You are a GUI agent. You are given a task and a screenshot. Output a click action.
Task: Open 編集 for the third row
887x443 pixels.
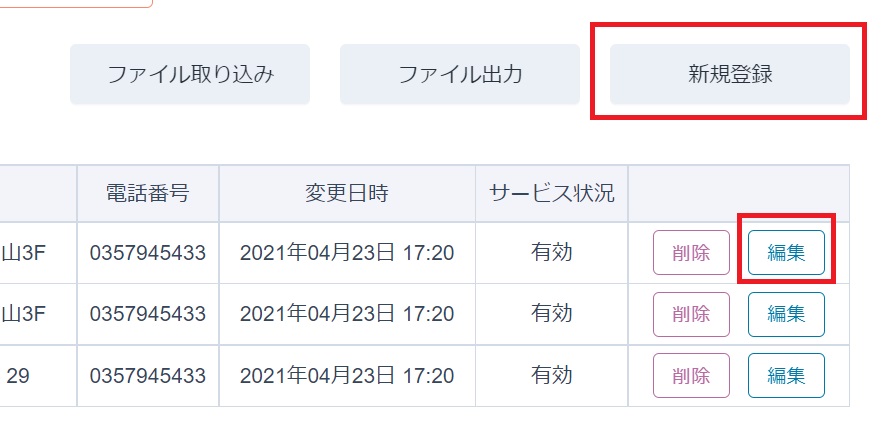(x=786, y=376)
